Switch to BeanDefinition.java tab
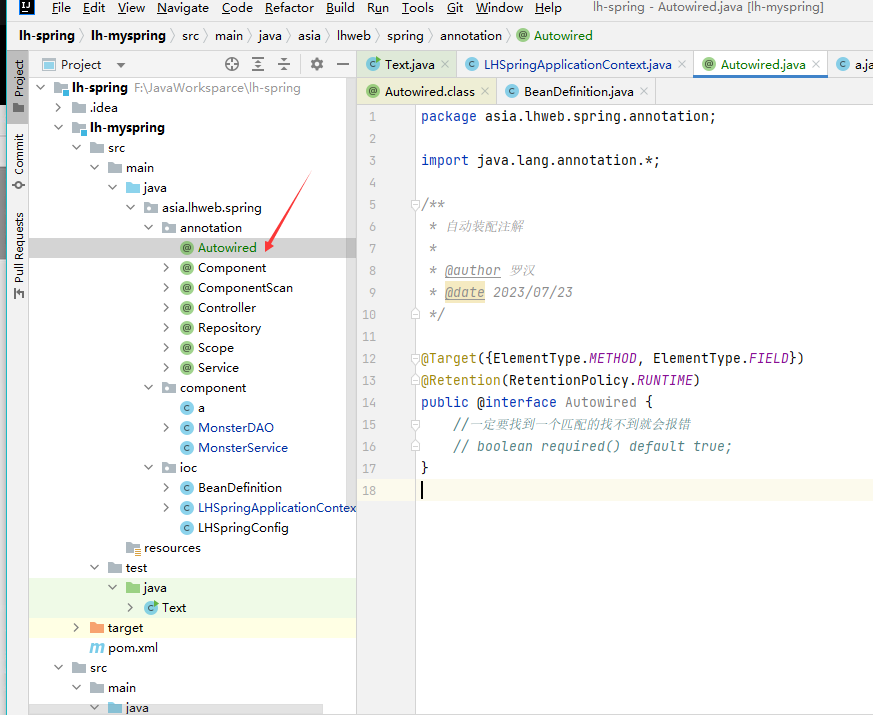 578,91
